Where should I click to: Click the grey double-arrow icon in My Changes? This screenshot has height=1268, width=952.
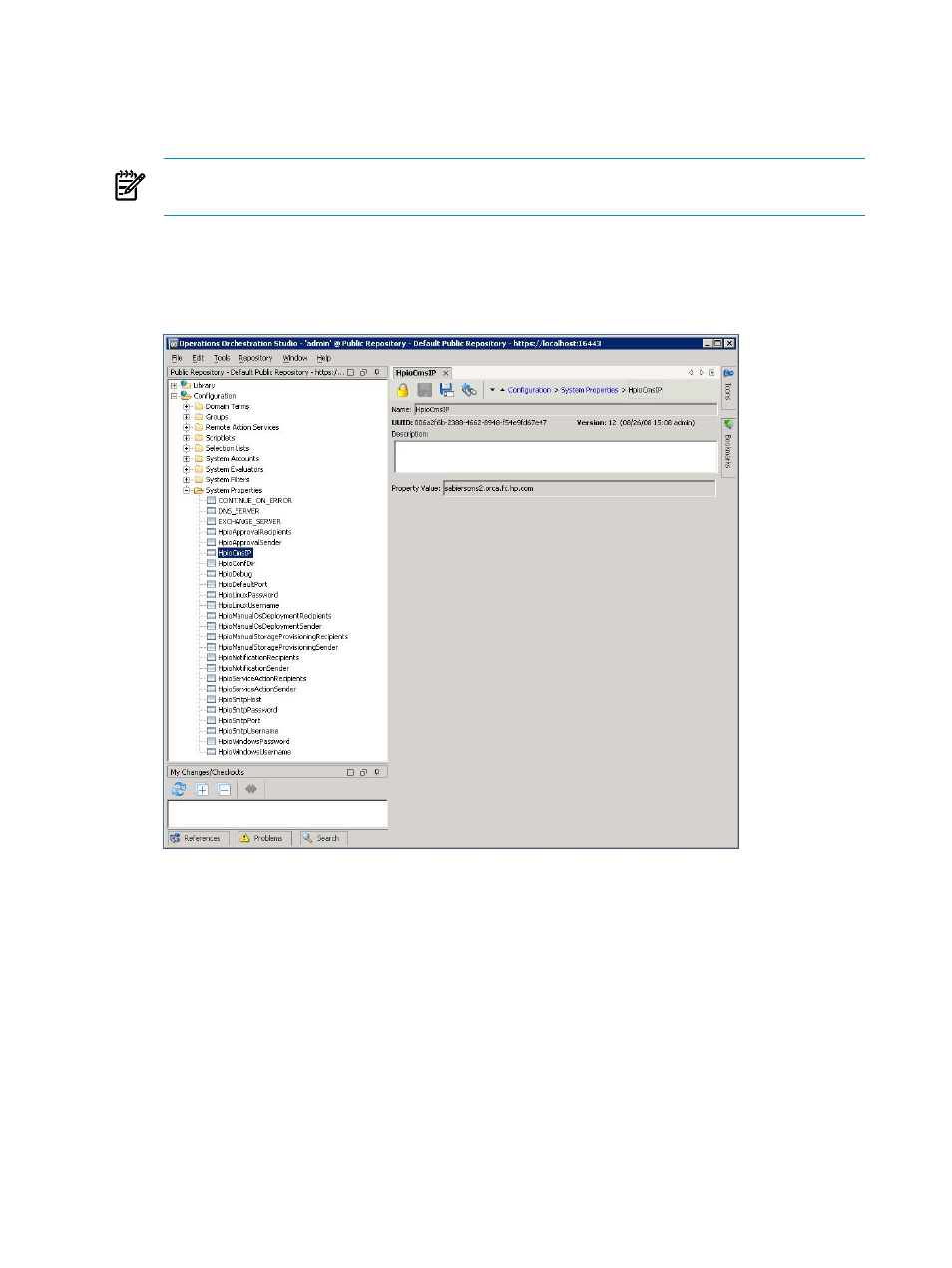point(251,789)
